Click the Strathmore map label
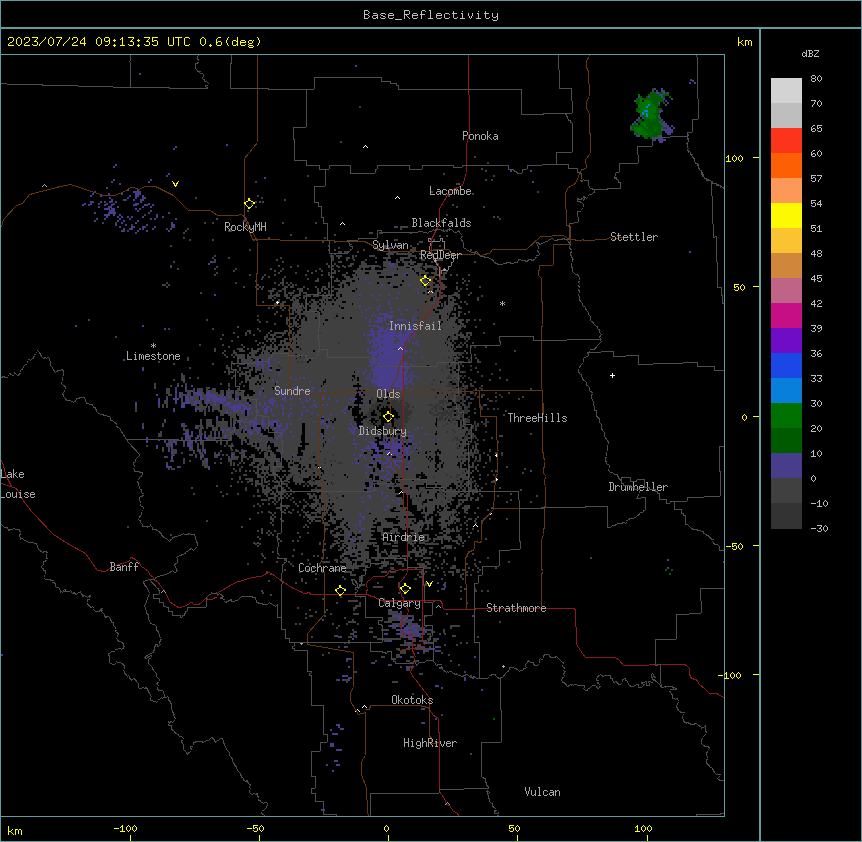This screenshot has height=842, width=862. (516, 608)
